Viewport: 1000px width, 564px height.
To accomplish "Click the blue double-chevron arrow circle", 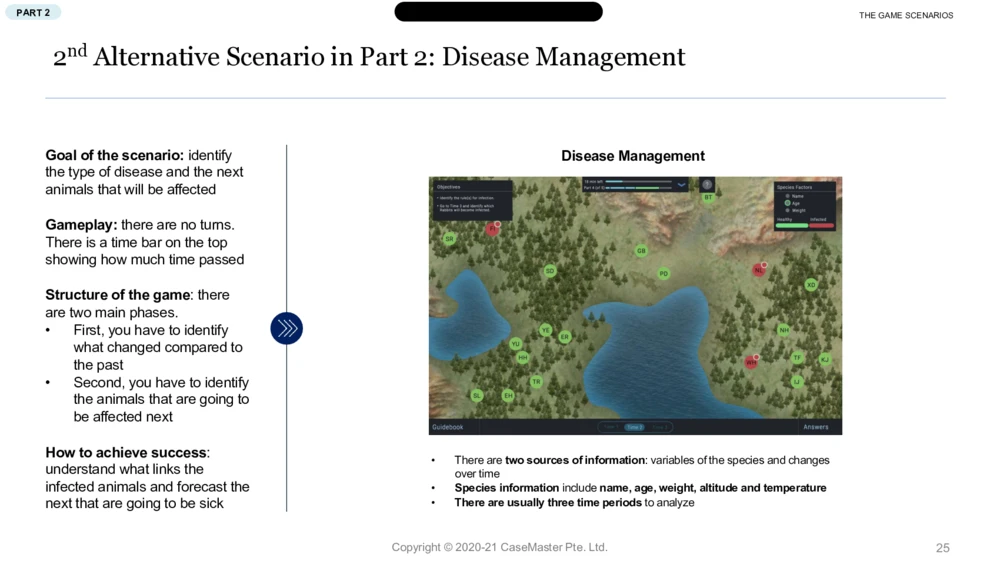I will 286,328.
